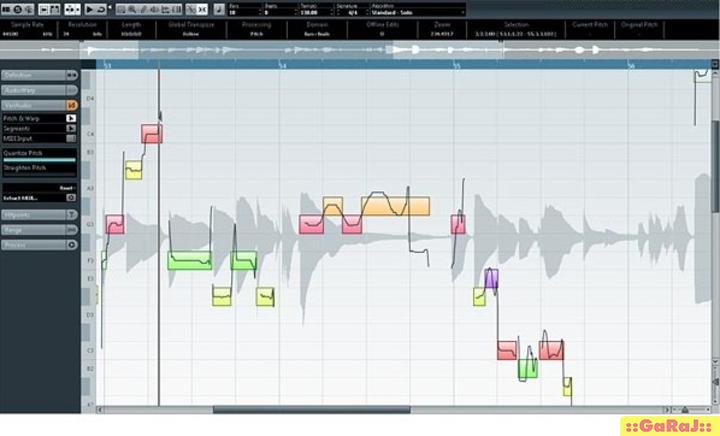Click the Signature value 4/4
This screenshot has width=720, height=436.
[353, 12]
